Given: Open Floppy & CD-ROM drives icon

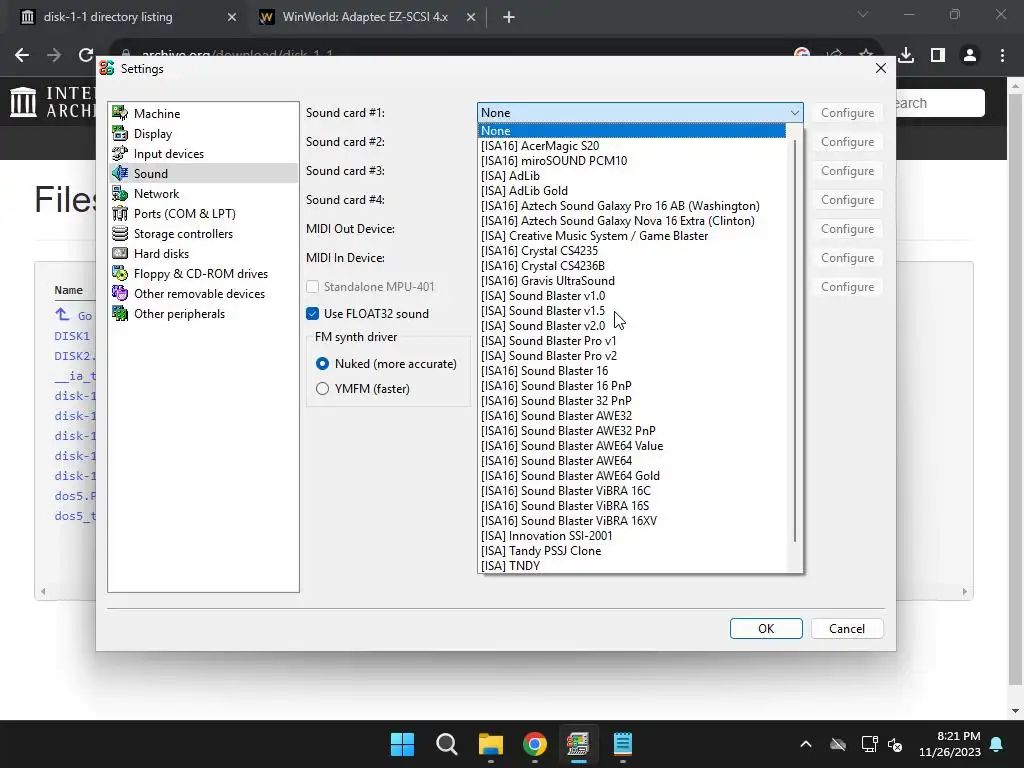Looking at the screenshot, I should [120, 274].
